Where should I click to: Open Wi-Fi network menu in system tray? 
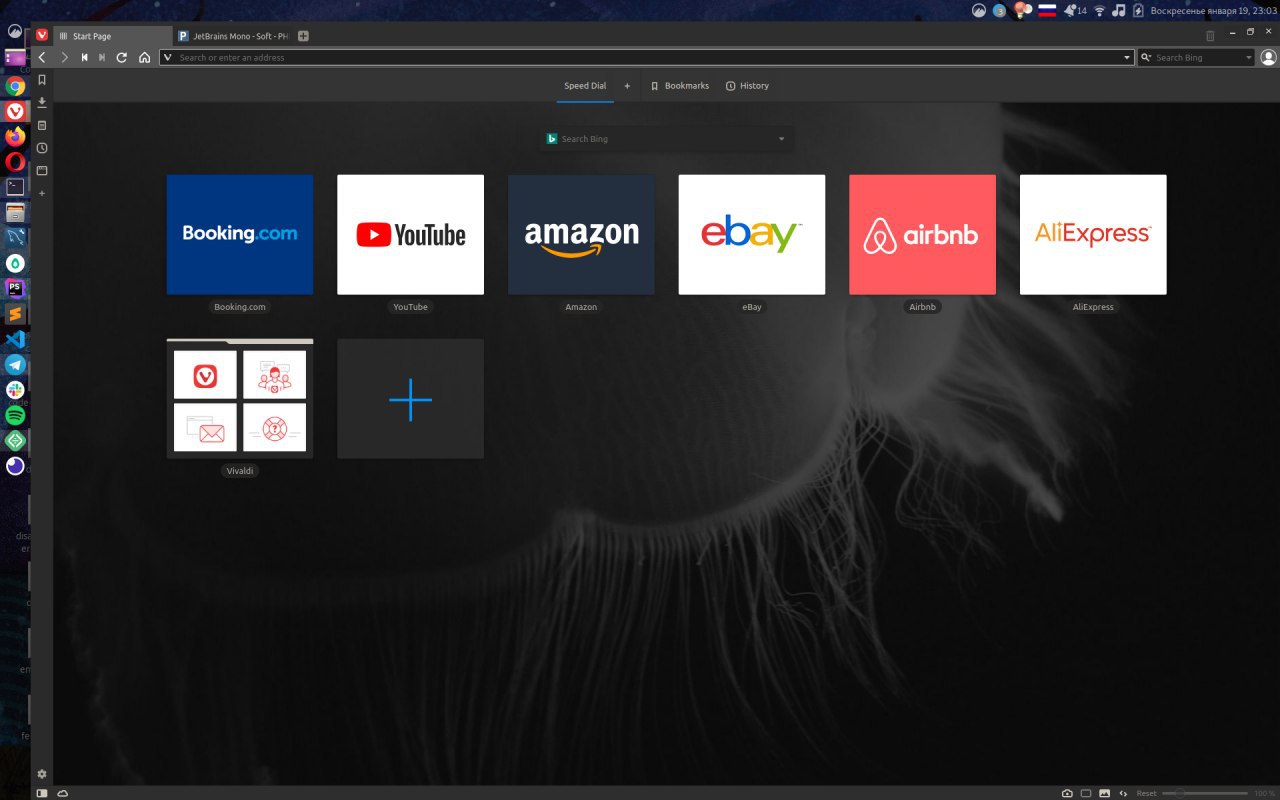1100,10
